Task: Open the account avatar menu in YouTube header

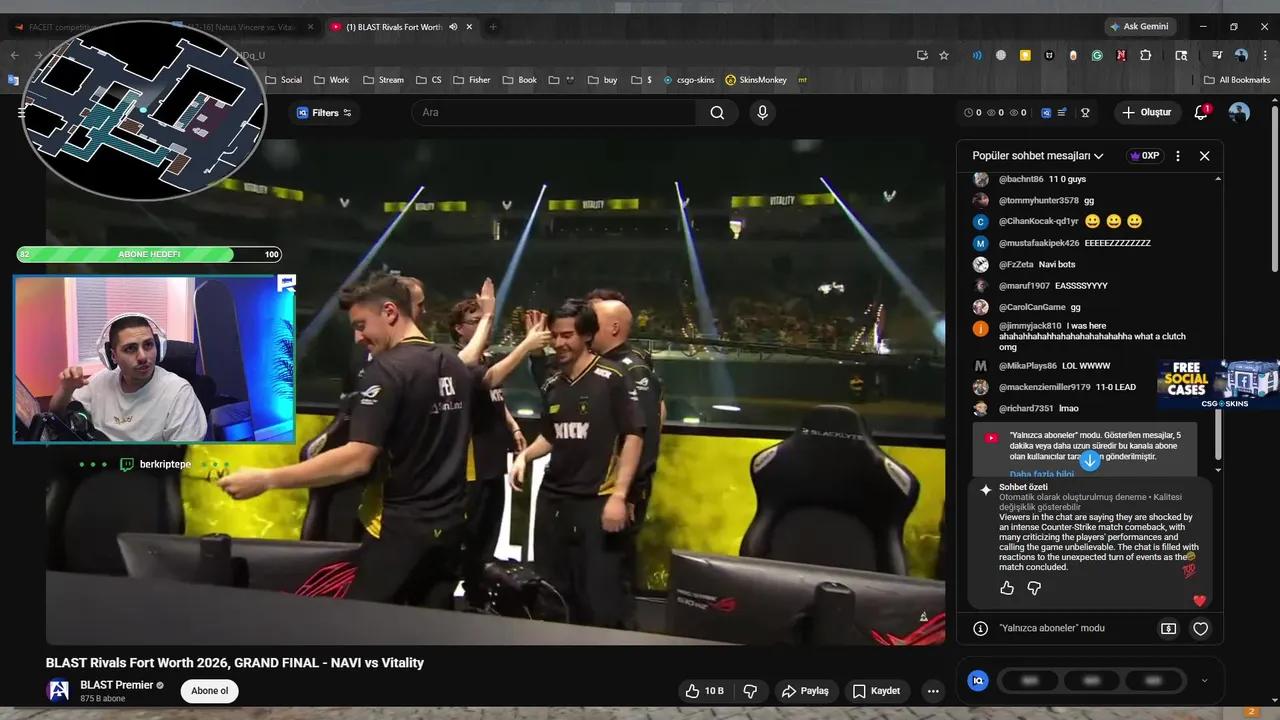Action: click(x=1239, y=113)
